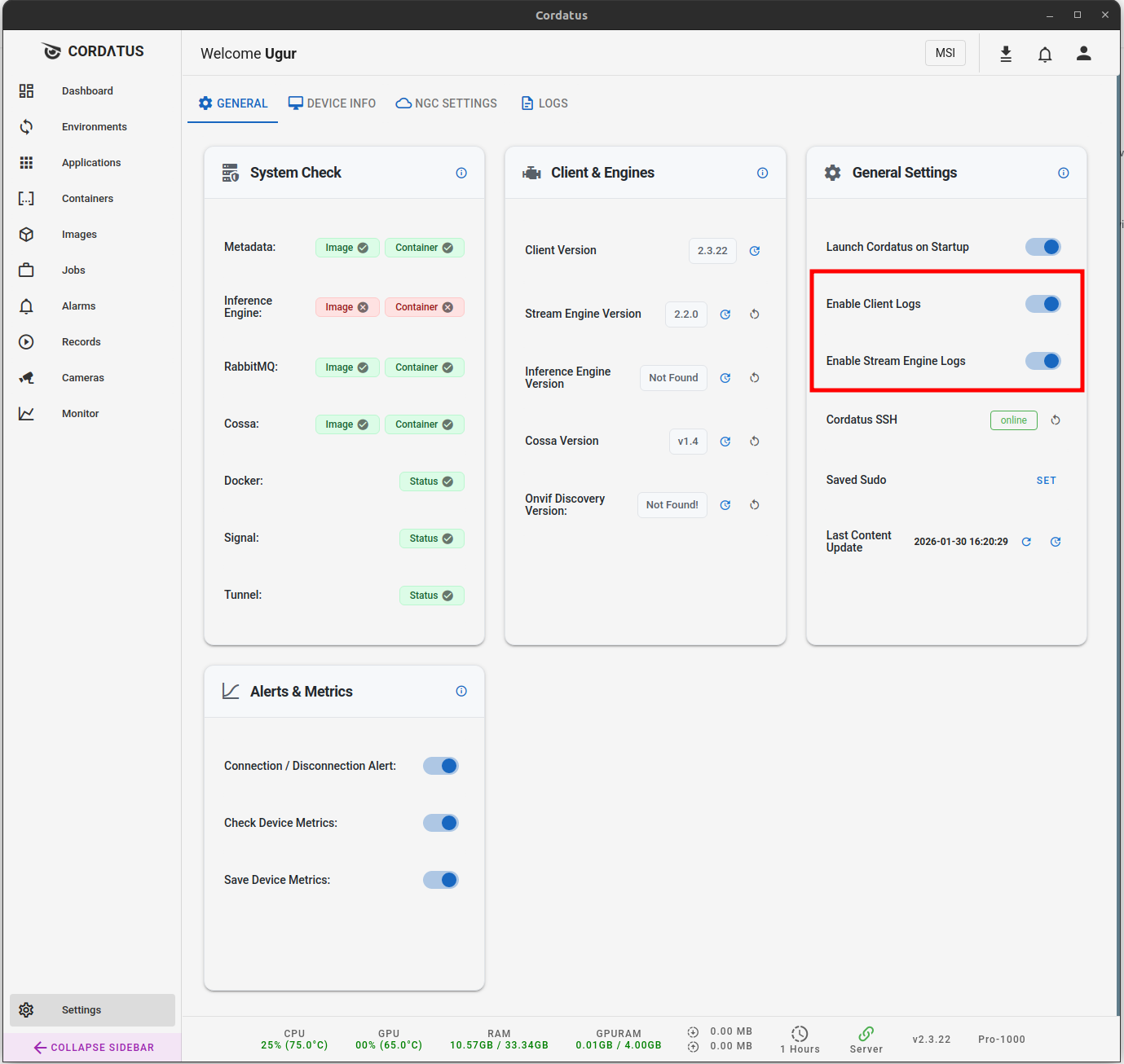This screenshot has width=1124, height=1064.
Task: Check update for Cossa Version
Action: pyautogui.click(x=725, y=442)
